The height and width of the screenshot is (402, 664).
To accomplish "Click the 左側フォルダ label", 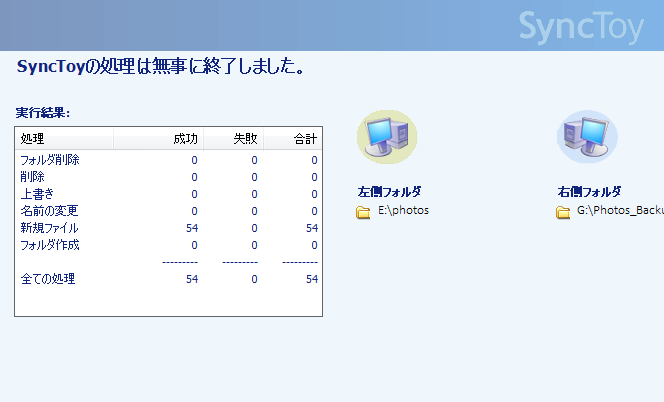I will [x=389, y=191].
